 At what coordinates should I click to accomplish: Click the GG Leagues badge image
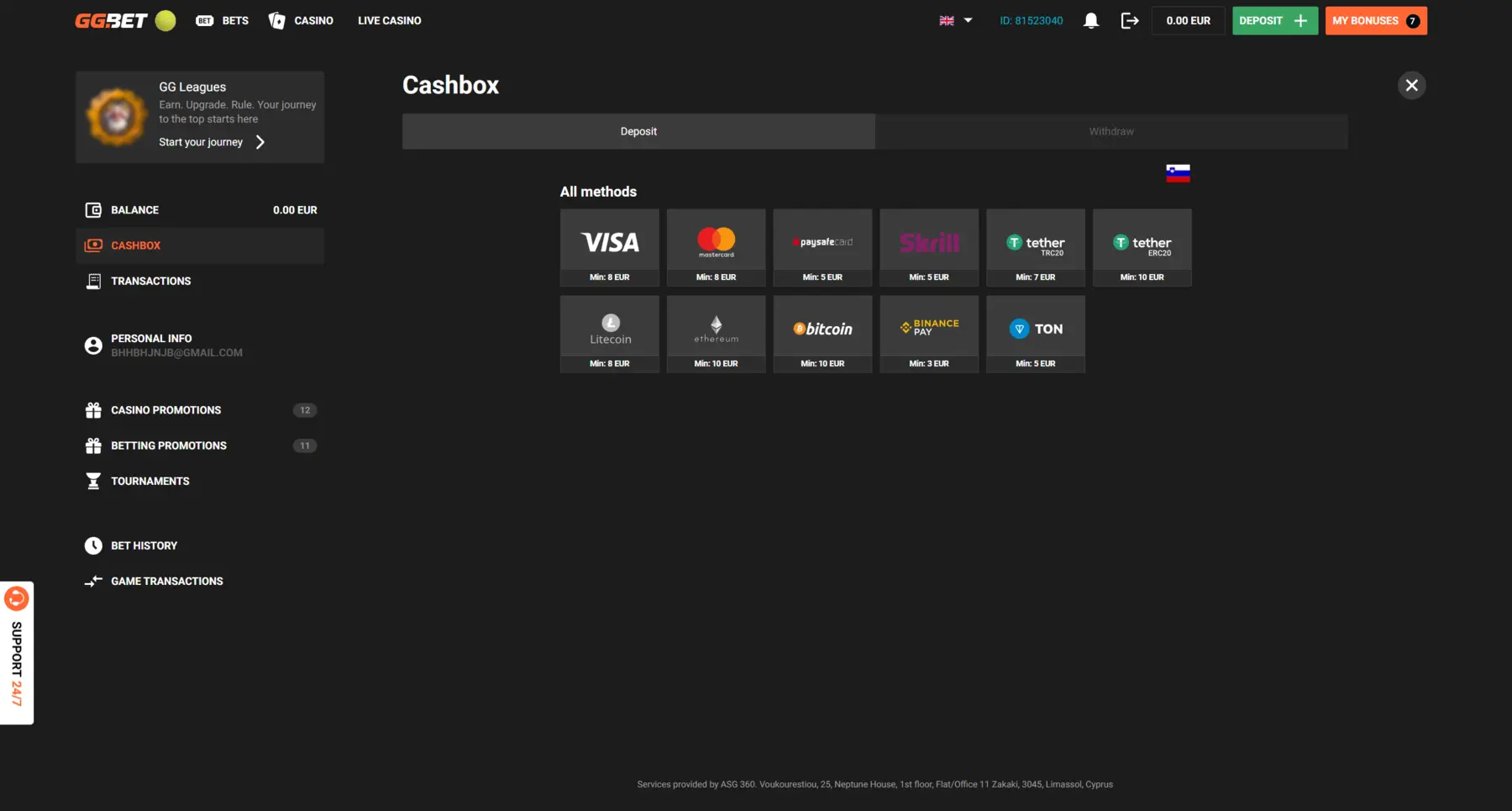pos(117,117)
